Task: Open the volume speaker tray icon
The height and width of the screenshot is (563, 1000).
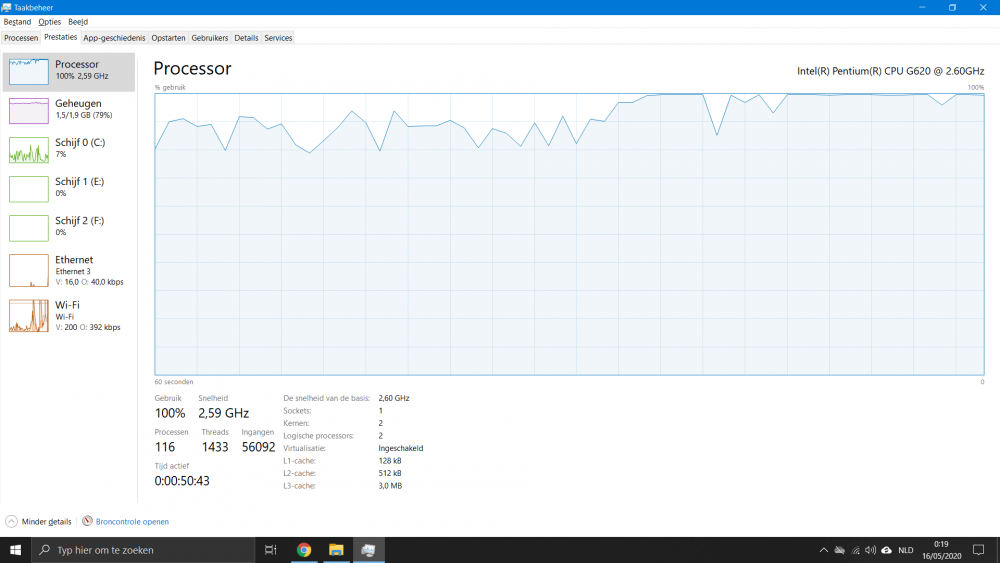Action: [x=871, y=550]
